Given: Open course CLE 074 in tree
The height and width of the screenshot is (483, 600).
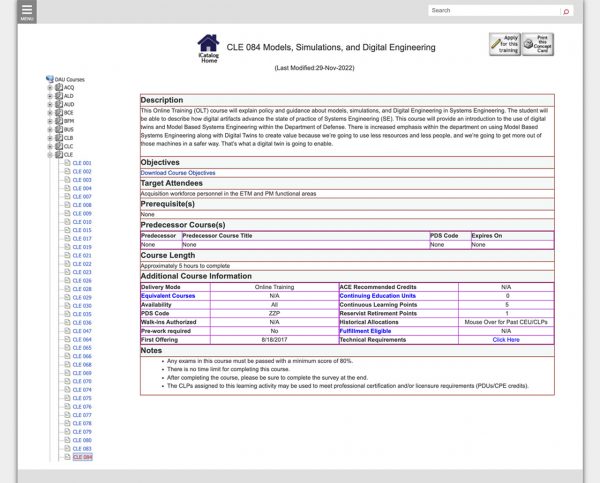Looking at the screenshot, I should [82, 390].
